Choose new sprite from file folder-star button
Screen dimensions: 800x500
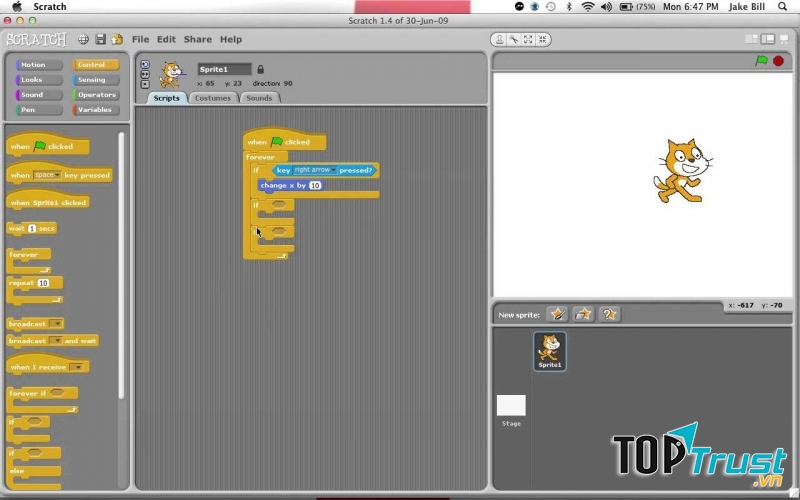(584, 314)
